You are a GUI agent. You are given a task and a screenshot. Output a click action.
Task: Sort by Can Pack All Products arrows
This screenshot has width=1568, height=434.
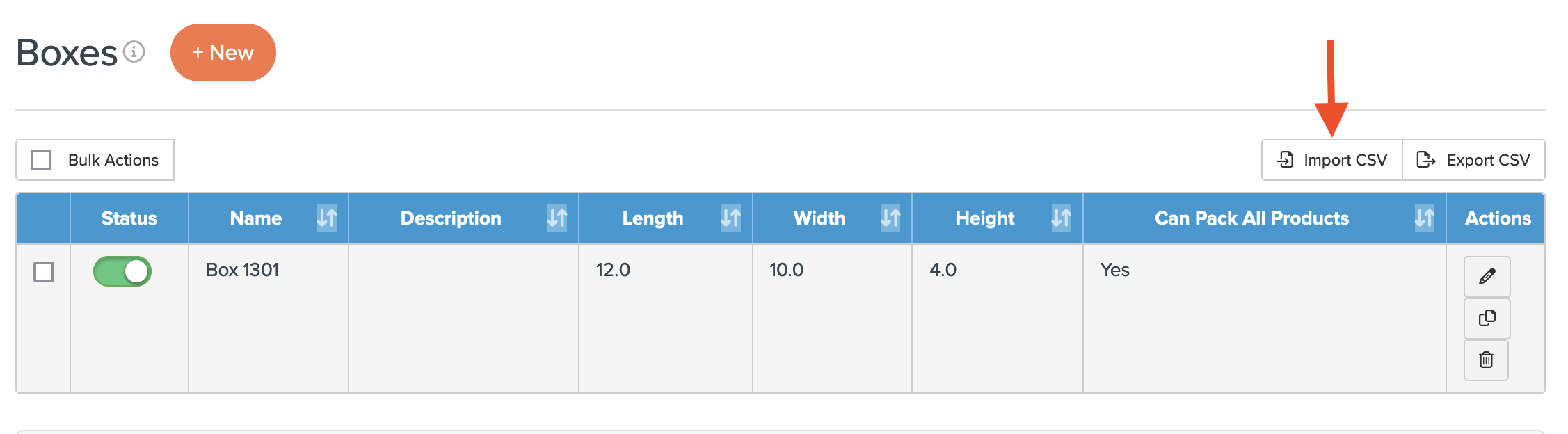tap(1424, 218)
